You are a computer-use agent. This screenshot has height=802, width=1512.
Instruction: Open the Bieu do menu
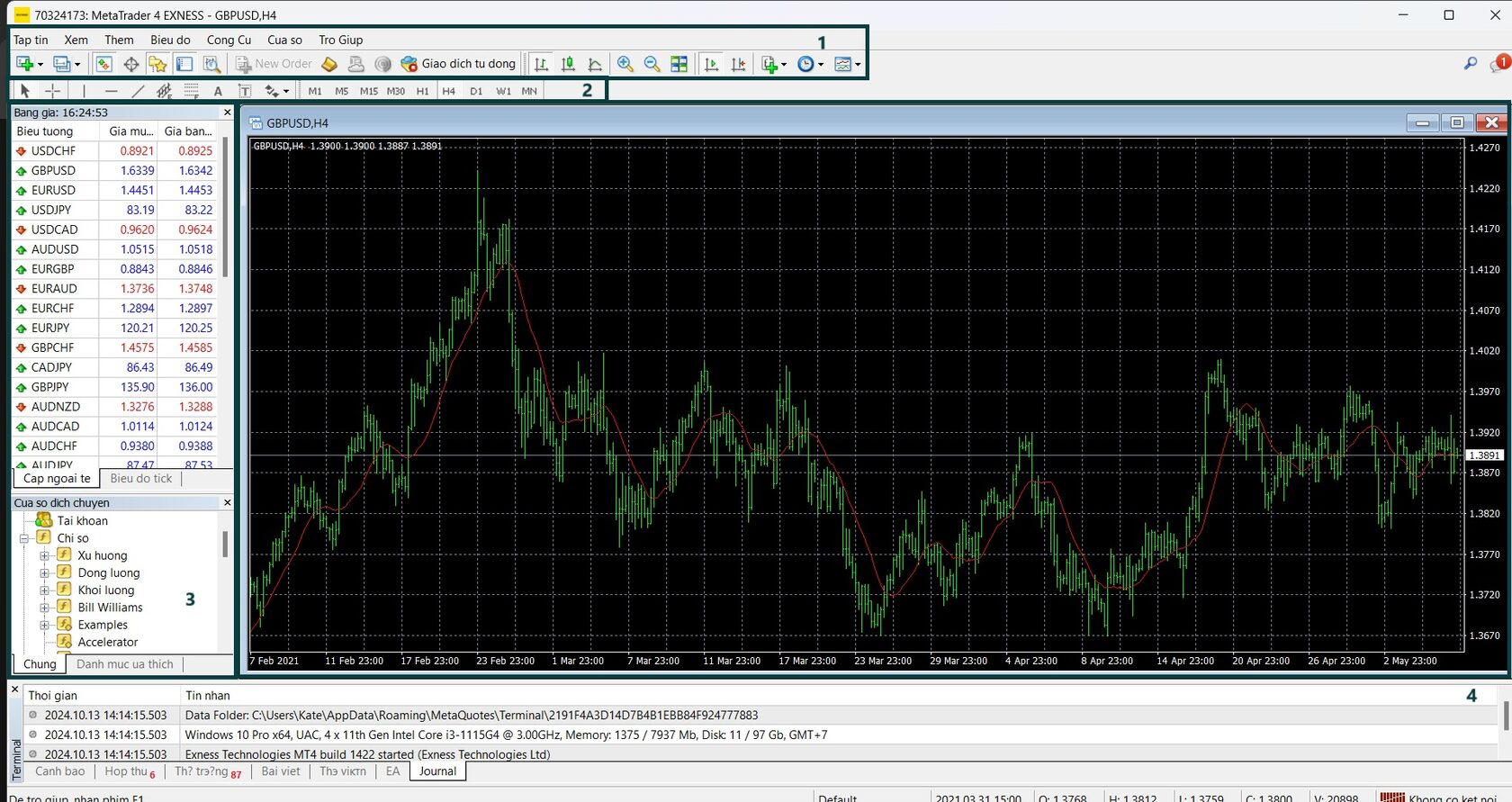(170, 40)
